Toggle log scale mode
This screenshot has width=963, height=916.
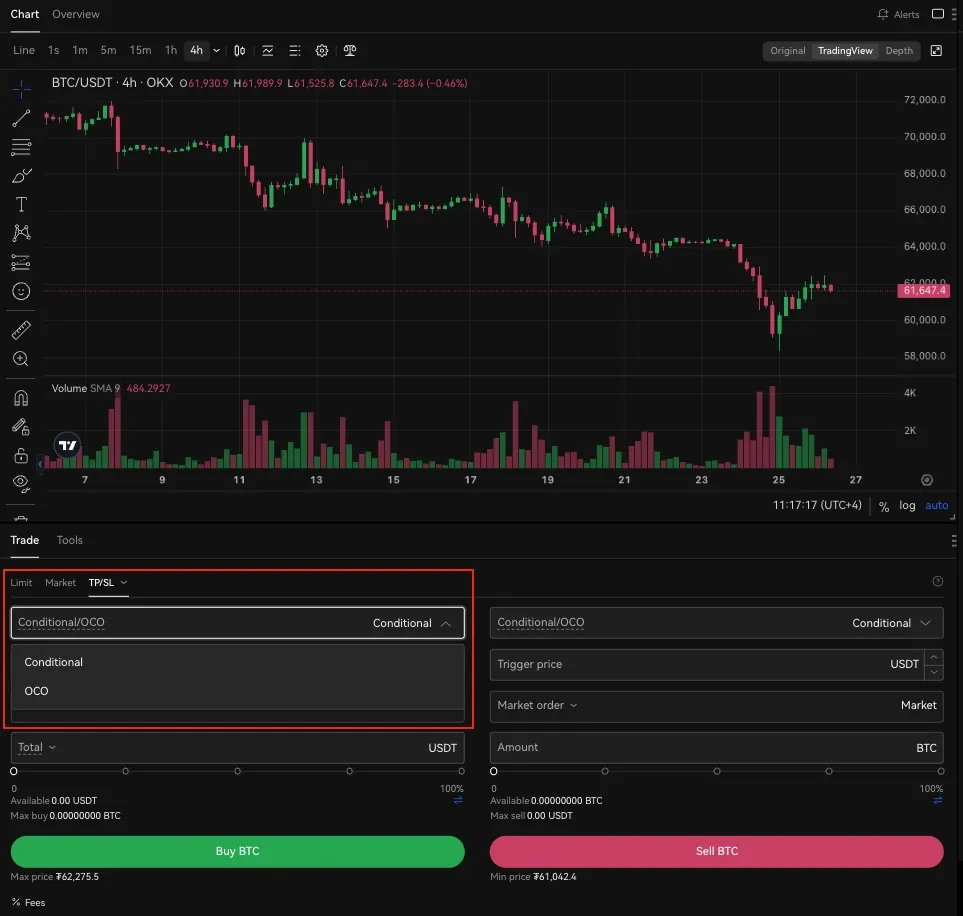[907, 505]
